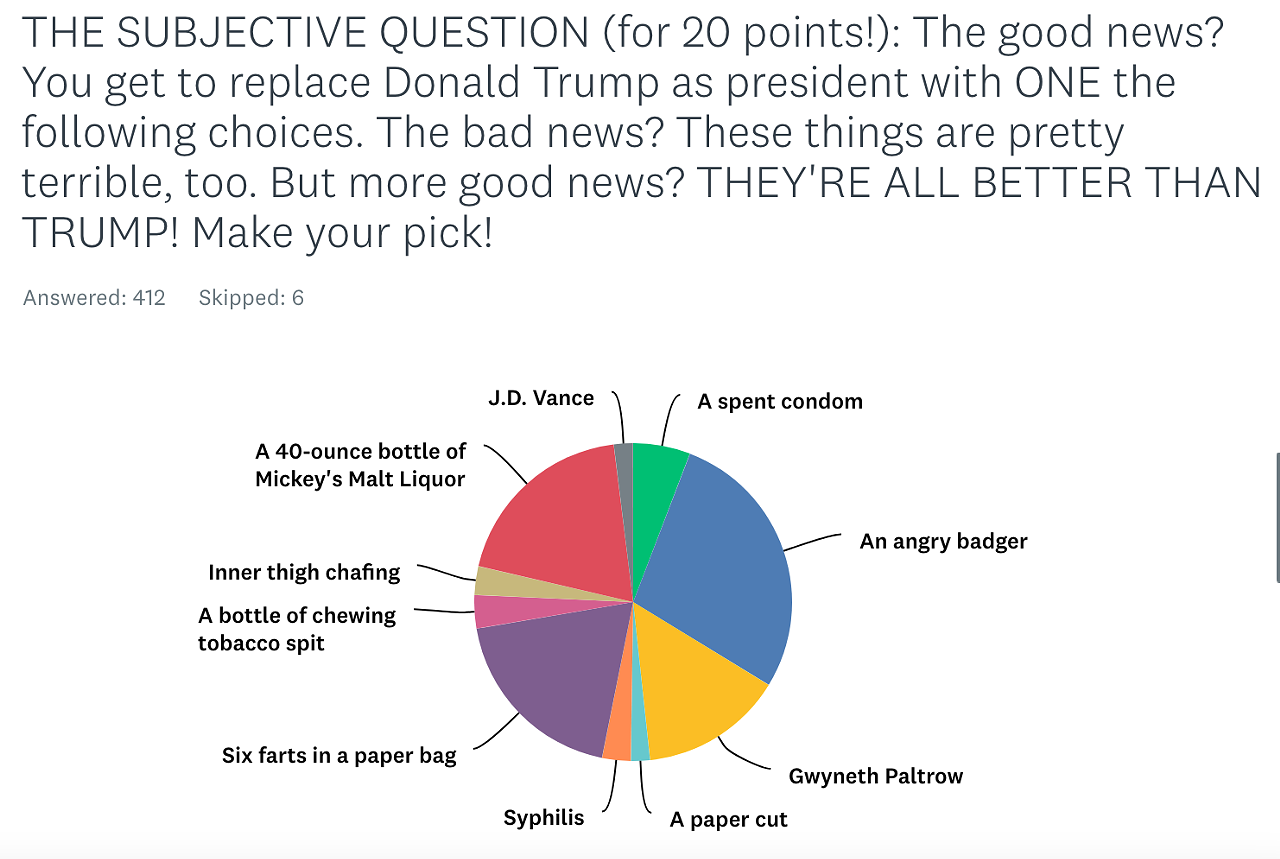The image size is (1280, 859).
Task: Click the Syphilis chart label
Action: point(544,818)
